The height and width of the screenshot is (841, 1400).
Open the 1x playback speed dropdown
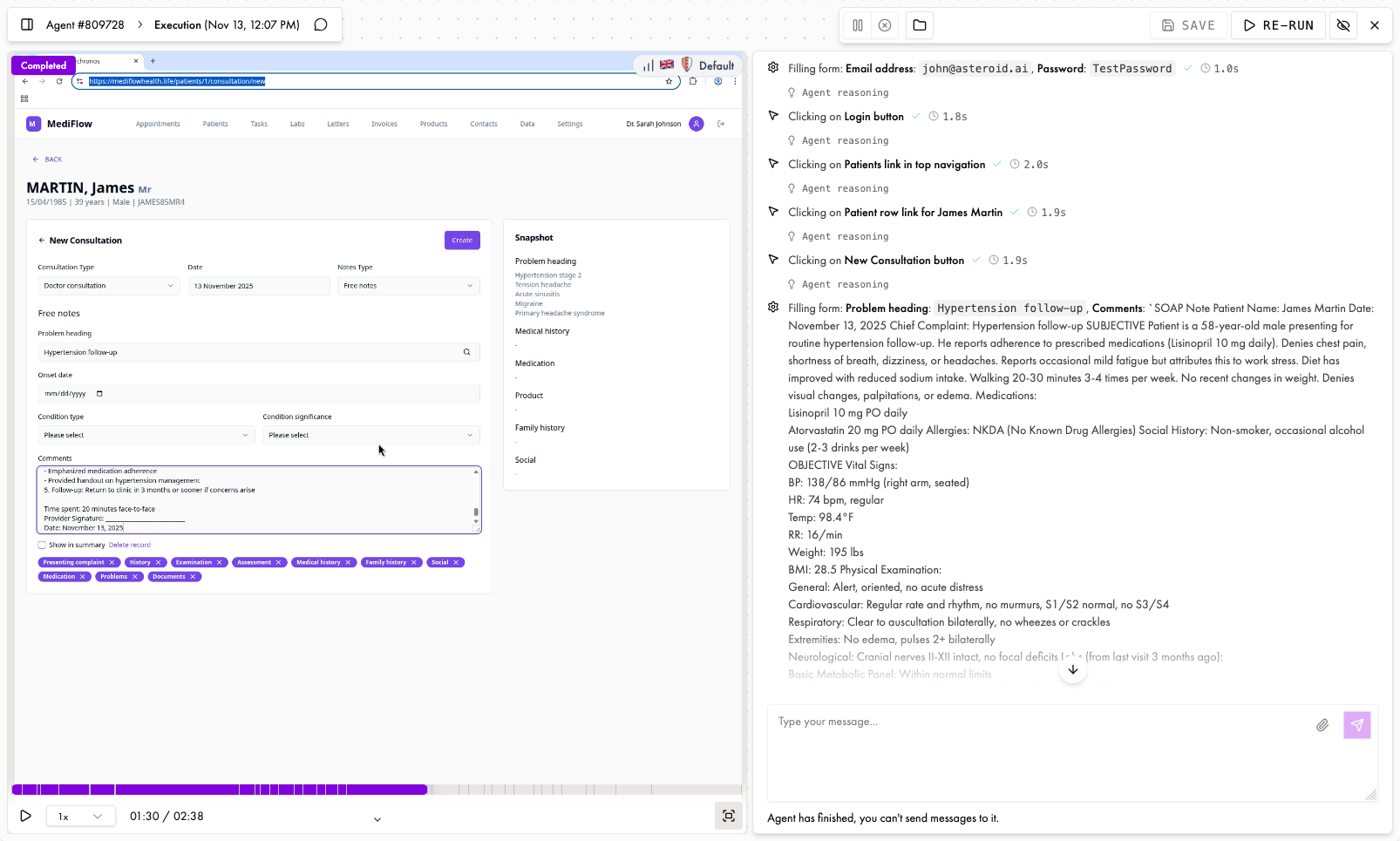[80, 817]
